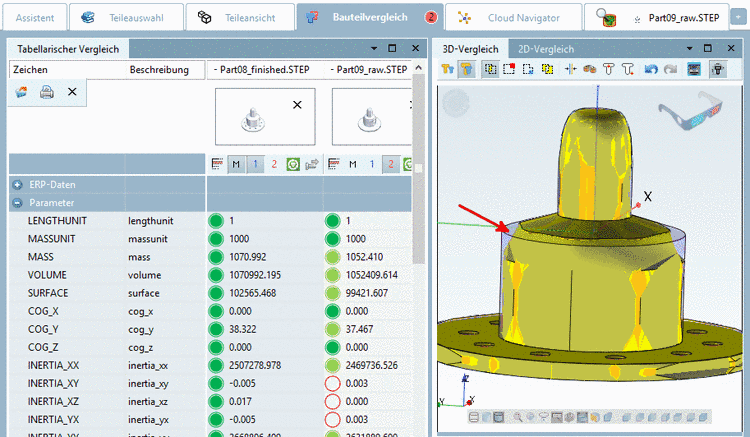Click the T-shaped part icon with red corner marker
This screenshot has width=750, height=437.
tap(628, 69)
